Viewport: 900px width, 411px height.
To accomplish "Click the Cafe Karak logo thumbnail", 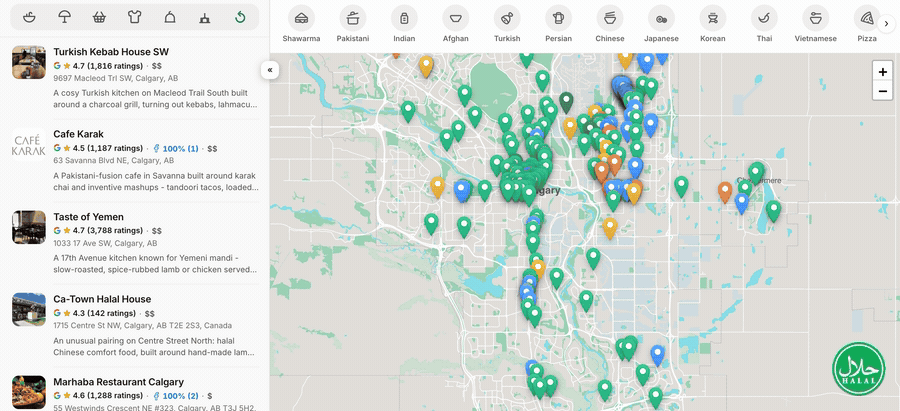I will tap(29, 145).
